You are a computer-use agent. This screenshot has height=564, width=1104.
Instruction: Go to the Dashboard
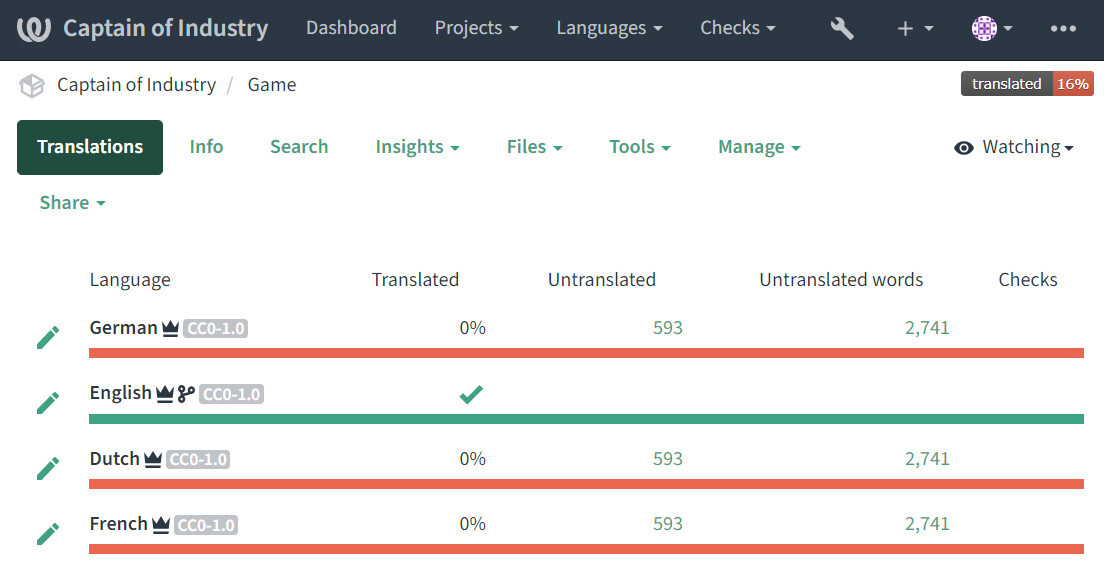[x=351, y=28]
